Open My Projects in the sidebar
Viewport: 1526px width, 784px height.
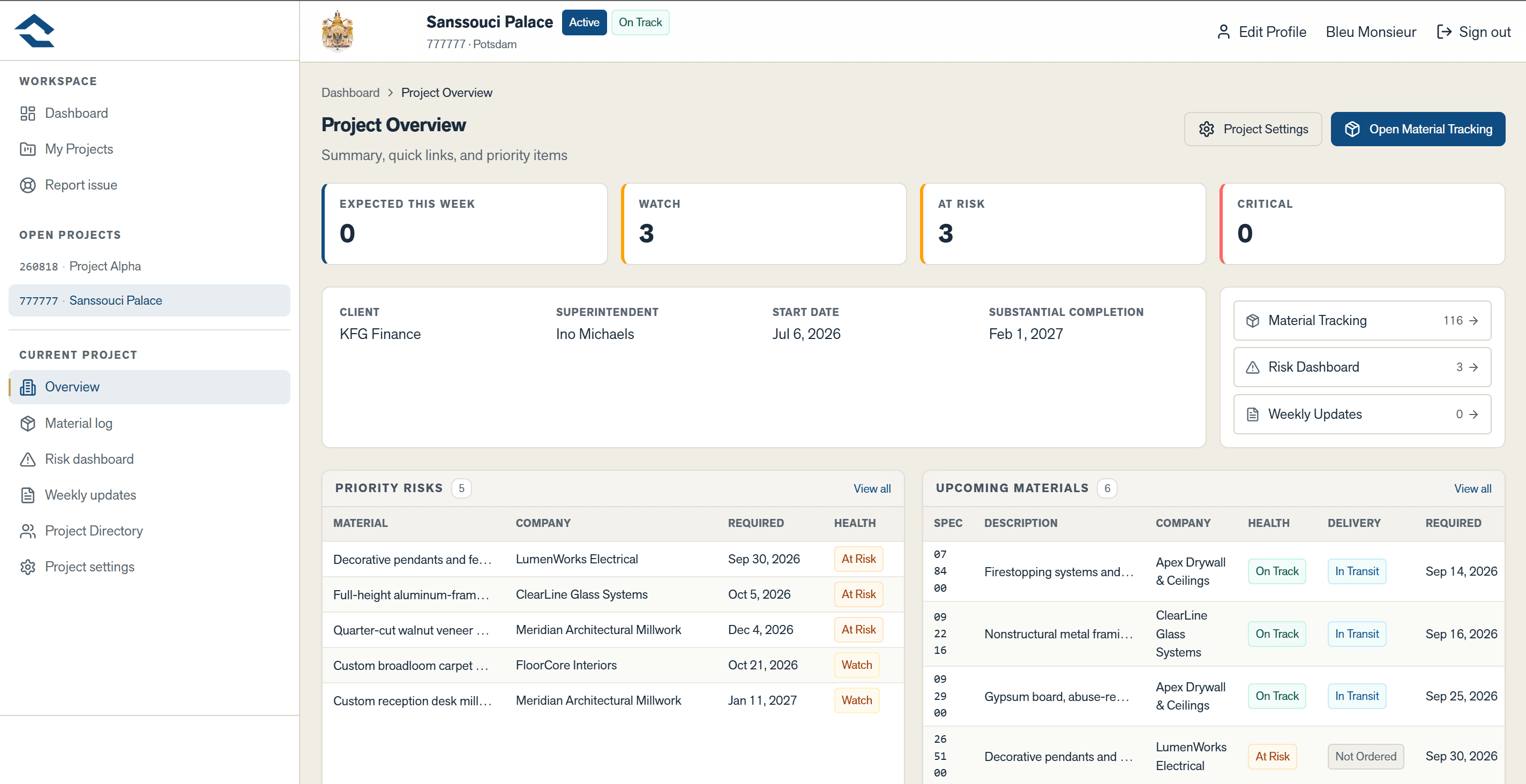tap(149, 149)
